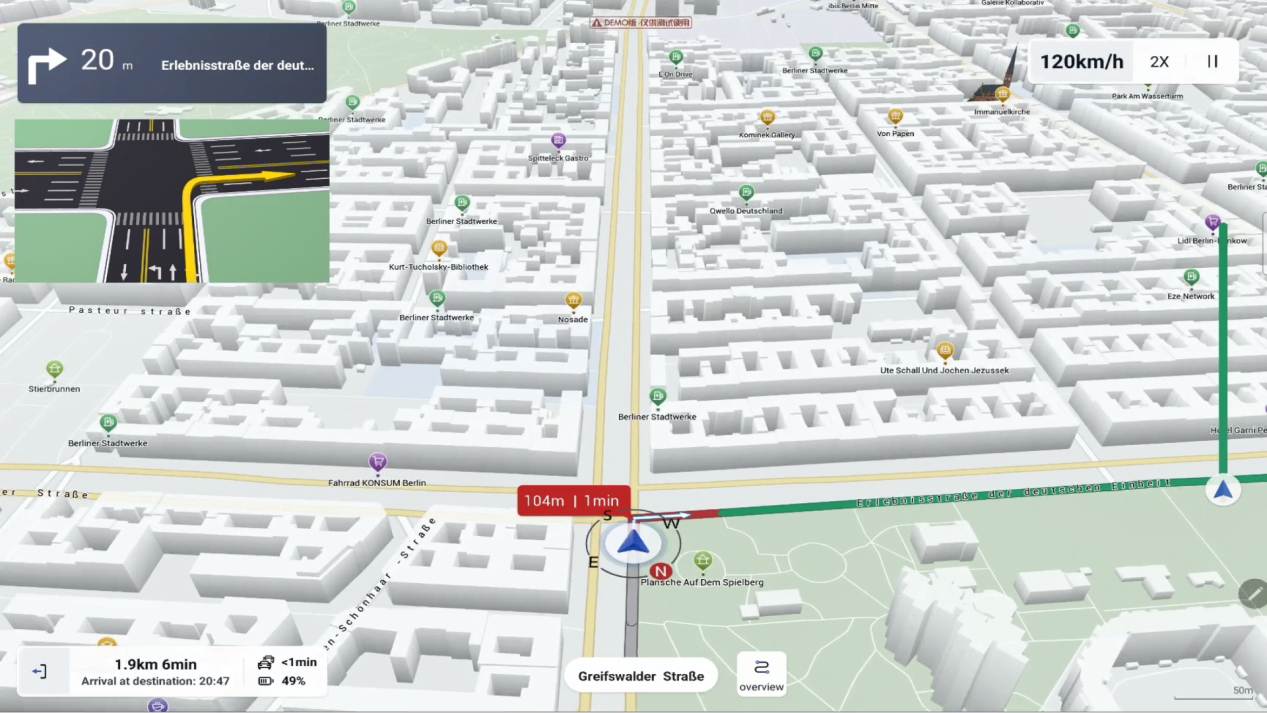Pause the navigation simulation
This screenshot has width=1267, height=713.
click(x=1212, y=62)
